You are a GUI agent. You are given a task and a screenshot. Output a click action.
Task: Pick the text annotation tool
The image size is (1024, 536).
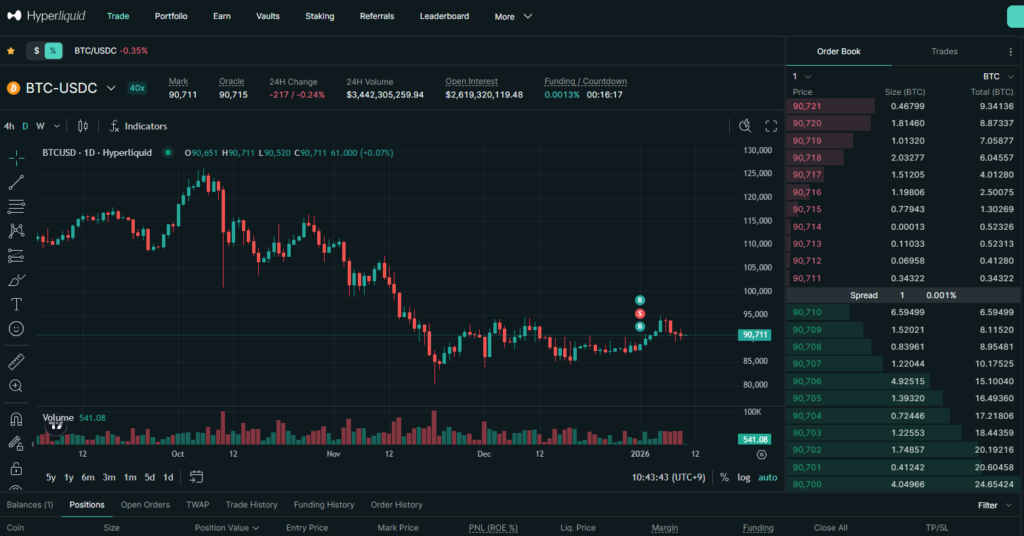coord(16,304)
